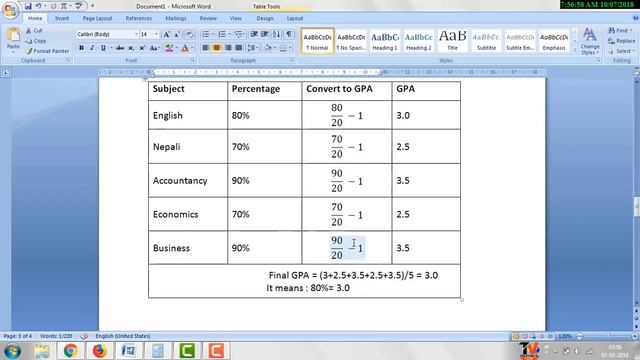Open the Table Tools Design tab
The image size is (640, 360).
pos(265,18)
